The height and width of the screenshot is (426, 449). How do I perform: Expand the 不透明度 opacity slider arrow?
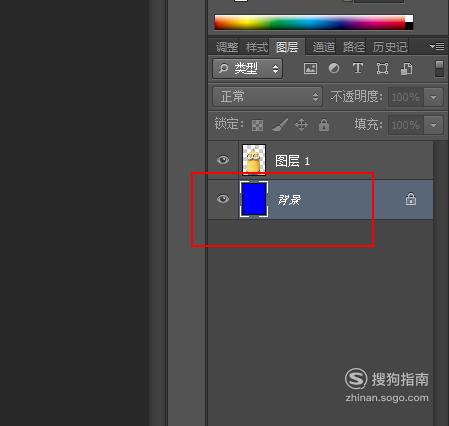tap(433, 97)
